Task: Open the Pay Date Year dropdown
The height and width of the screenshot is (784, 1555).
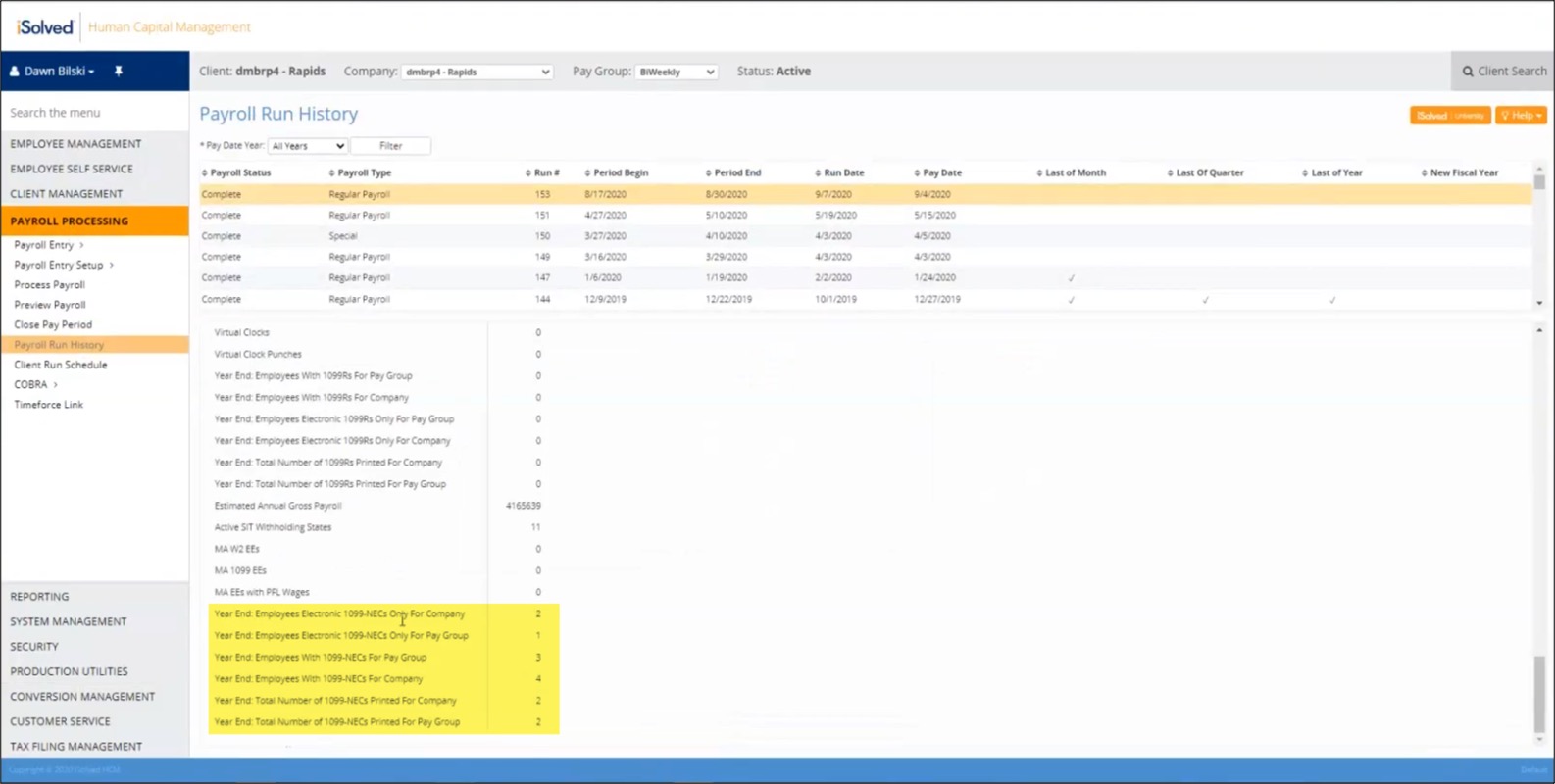Action: (308, 146)
